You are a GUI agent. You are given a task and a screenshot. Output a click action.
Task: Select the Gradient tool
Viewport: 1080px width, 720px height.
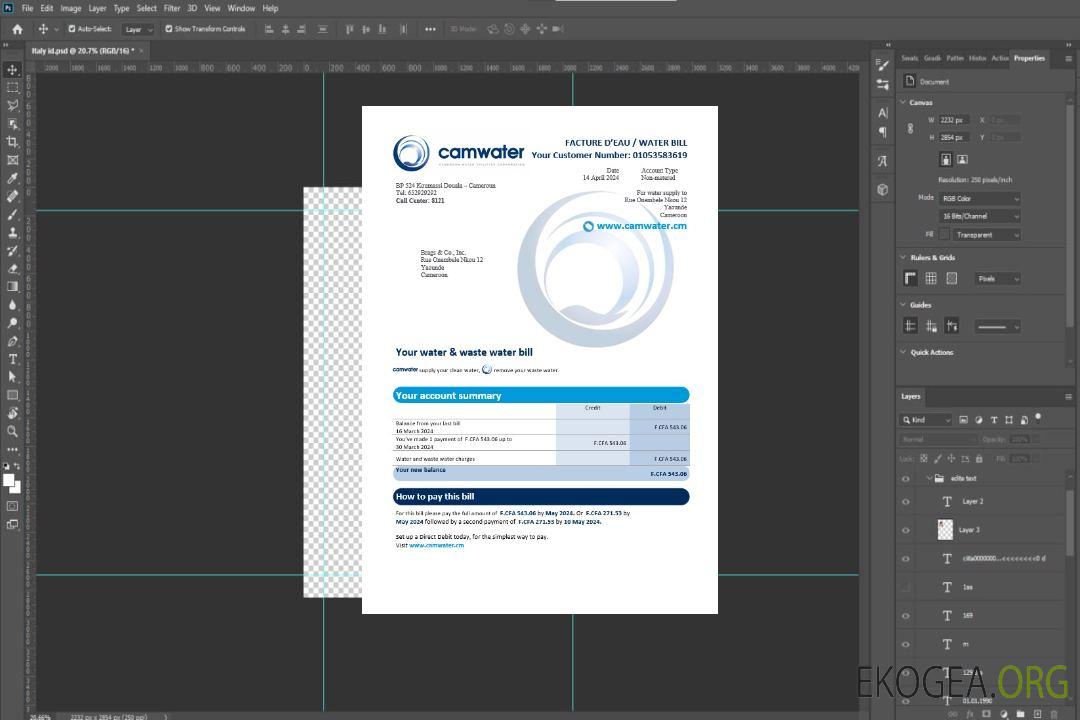click(x=12, y=287)
